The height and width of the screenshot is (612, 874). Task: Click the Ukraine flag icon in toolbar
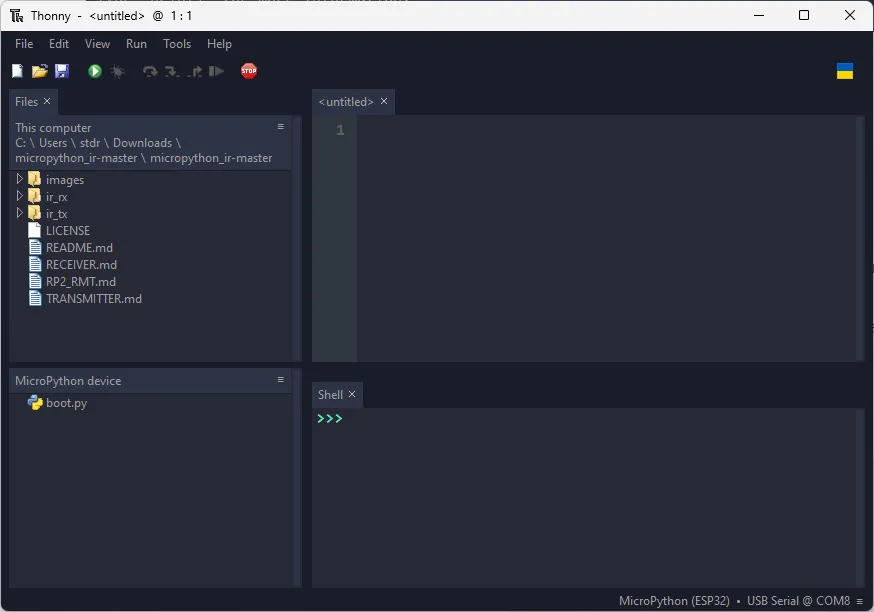(x=845, y=71)
